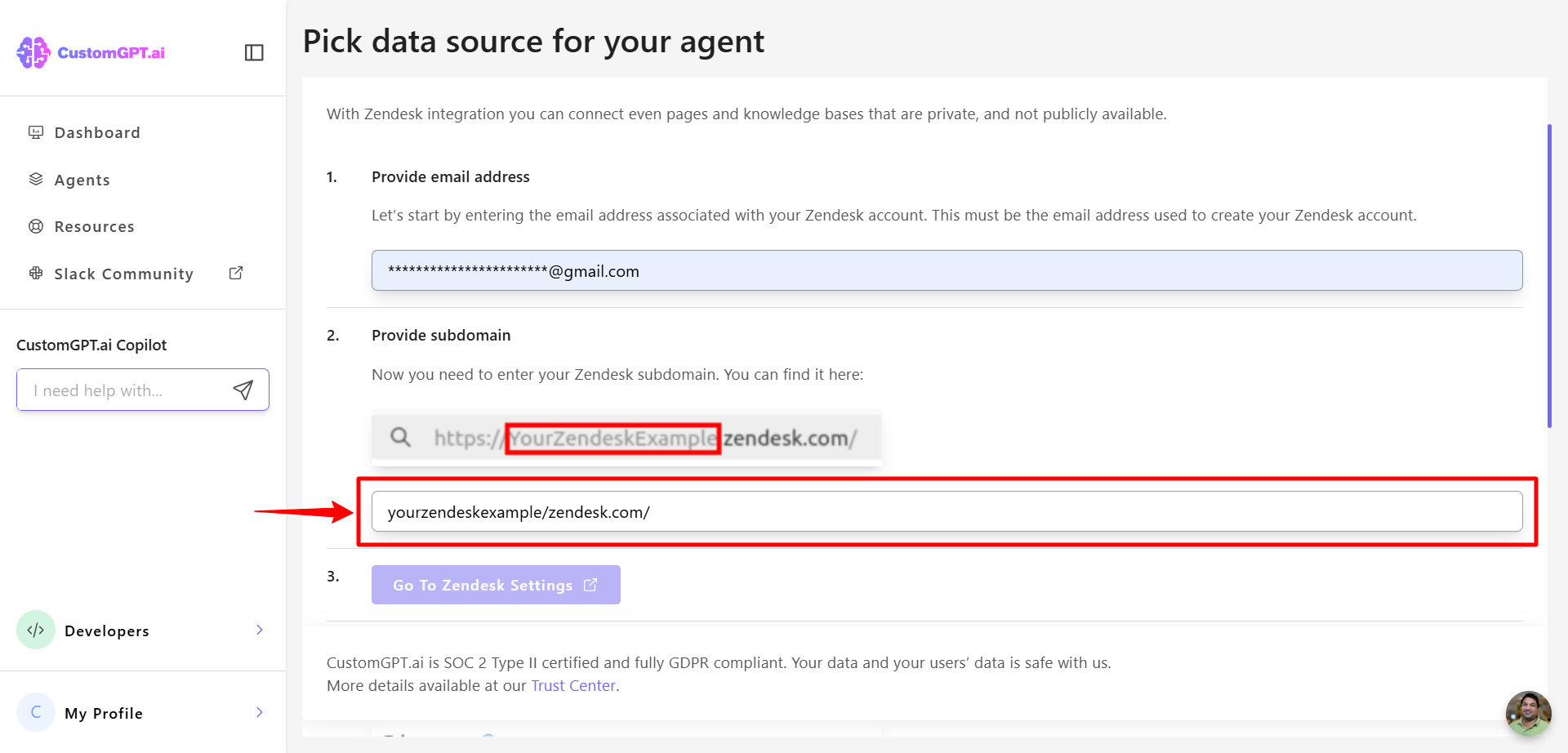Screen dimensions: 1568x753
Task: Open the Trust Center link
Action: [573, 686]
